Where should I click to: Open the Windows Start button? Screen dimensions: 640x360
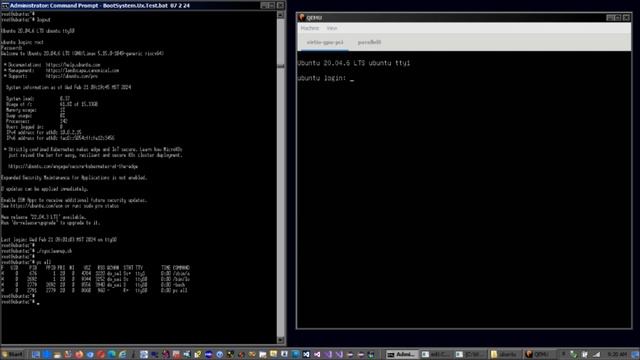(12, 354)
